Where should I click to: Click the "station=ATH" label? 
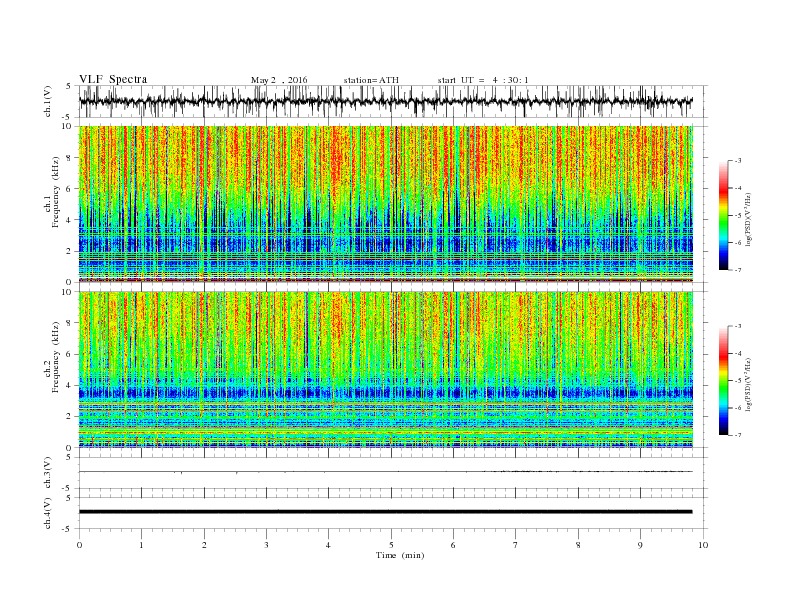371,80
